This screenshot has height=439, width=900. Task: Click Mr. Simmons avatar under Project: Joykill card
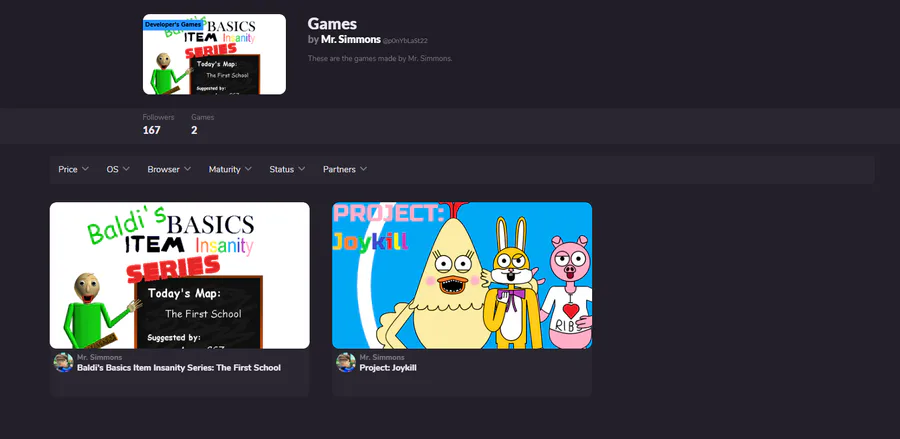[x=346, y=363]
